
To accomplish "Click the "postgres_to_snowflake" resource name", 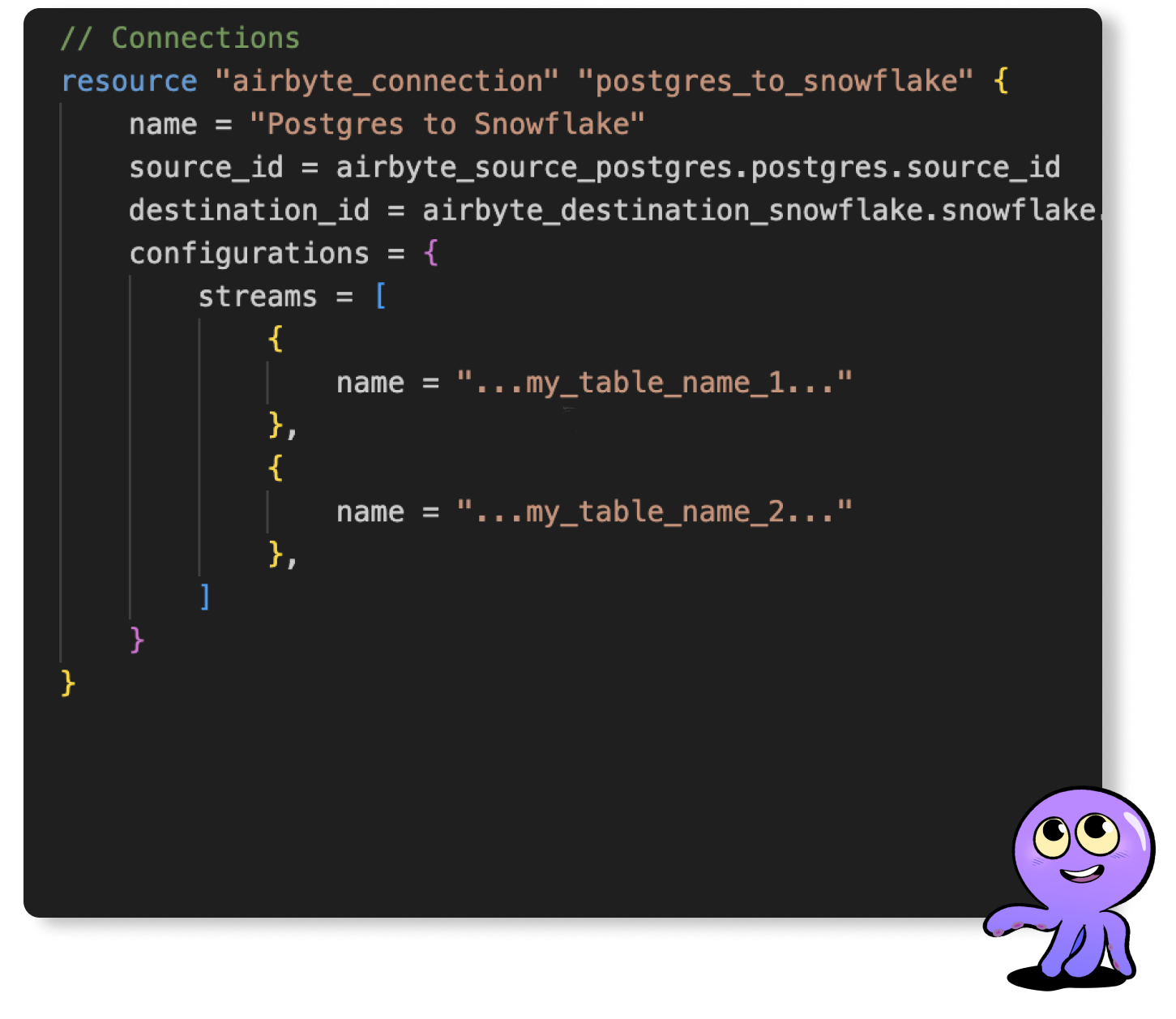I will [x=776, y=81].
